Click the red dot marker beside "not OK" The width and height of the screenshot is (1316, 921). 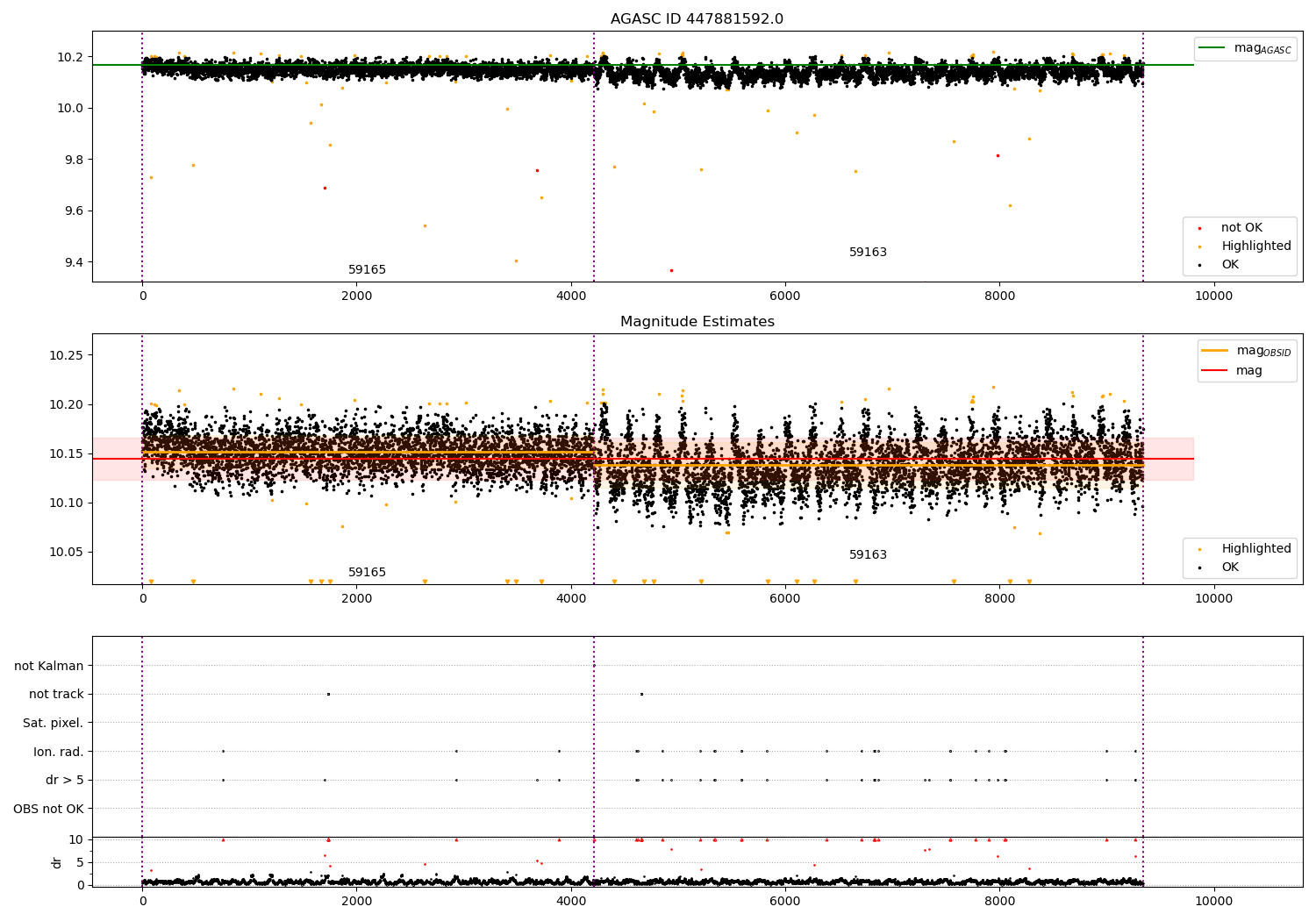(1199, 229)
